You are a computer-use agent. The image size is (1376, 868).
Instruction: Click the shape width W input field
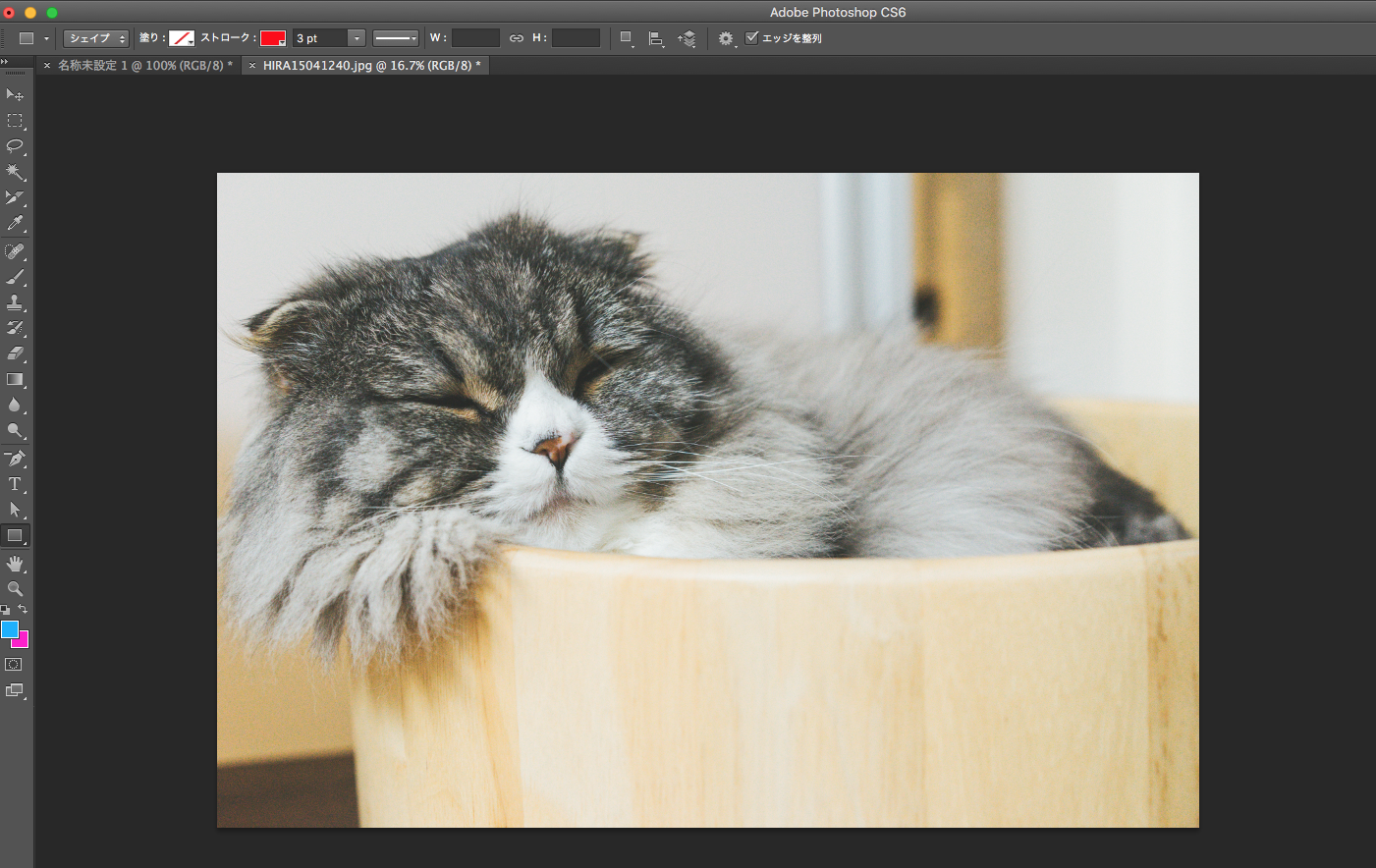pos(475,38)
